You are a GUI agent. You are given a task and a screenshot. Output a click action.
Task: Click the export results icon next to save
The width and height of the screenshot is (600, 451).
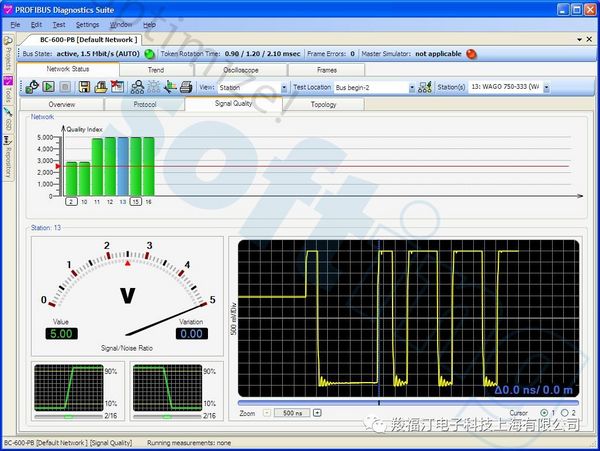point(101,87)
